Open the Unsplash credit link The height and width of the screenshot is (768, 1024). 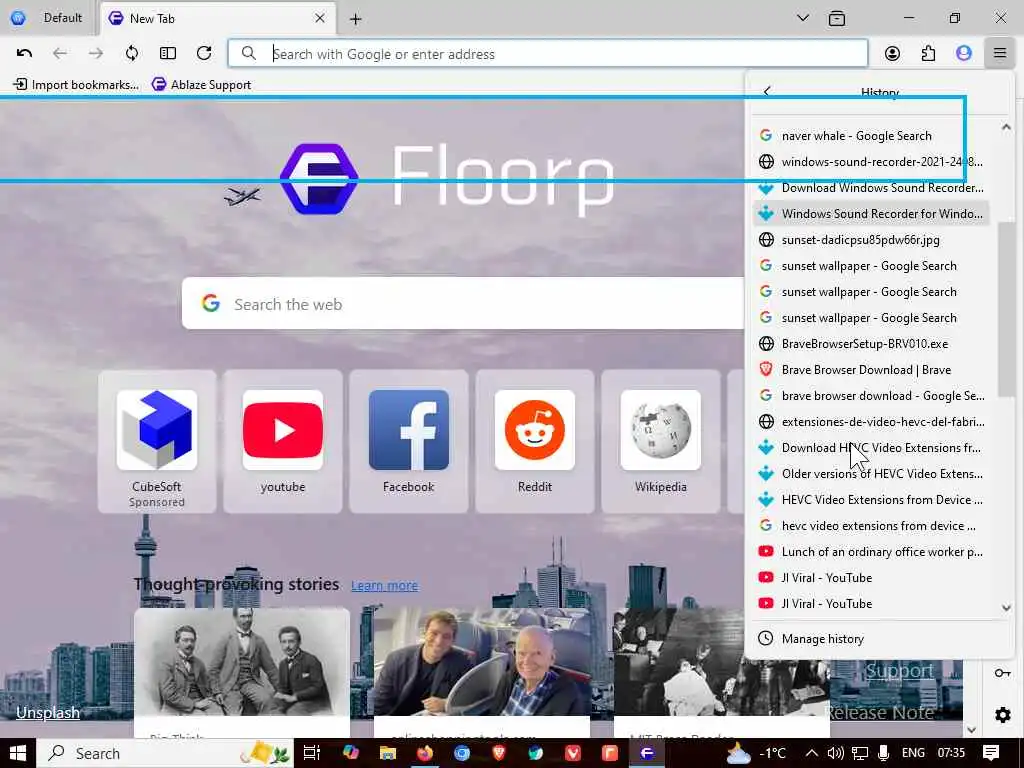click(x=48, y=712)
